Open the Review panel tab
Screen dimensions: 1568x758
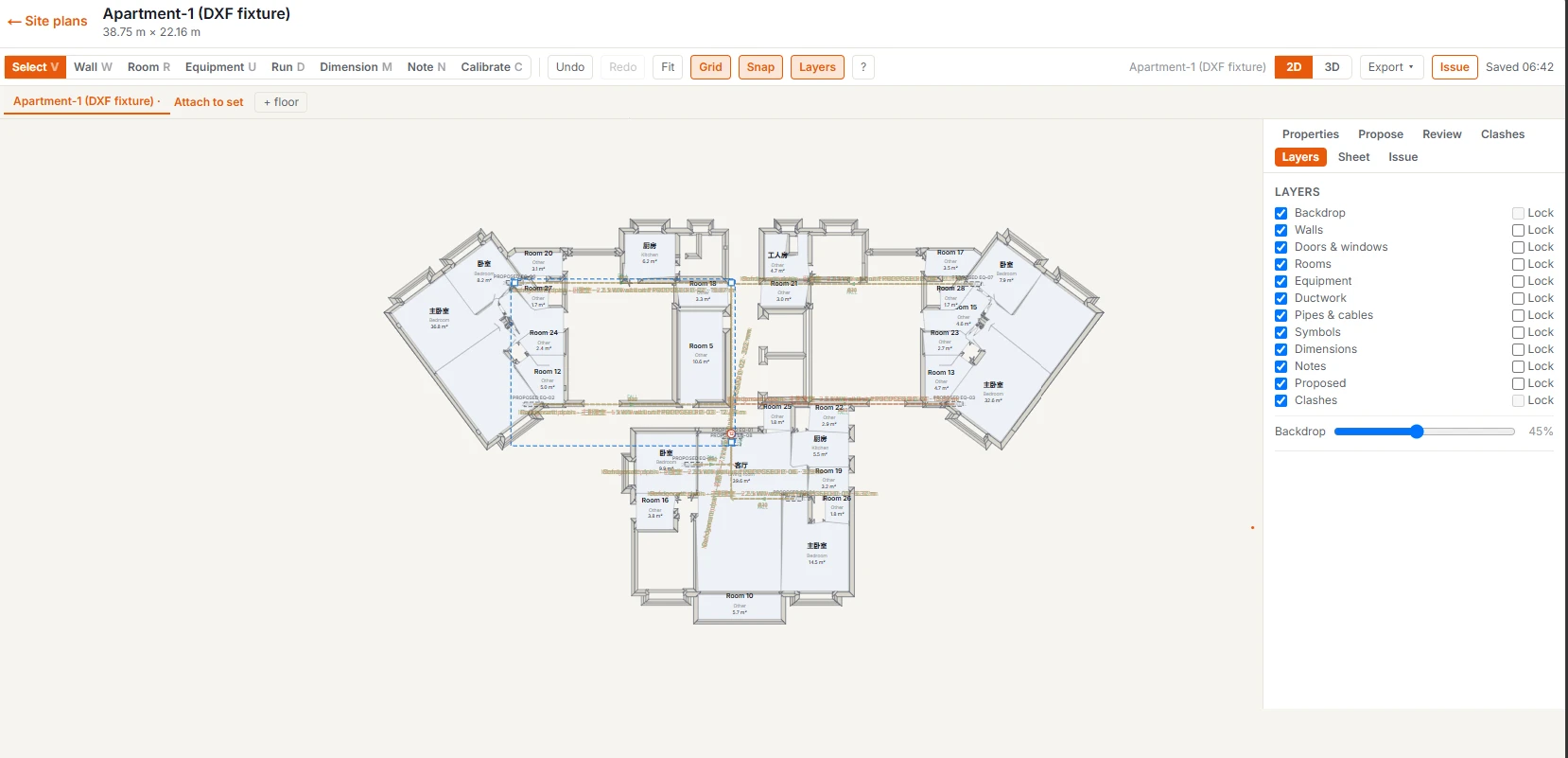(1441, 134)
